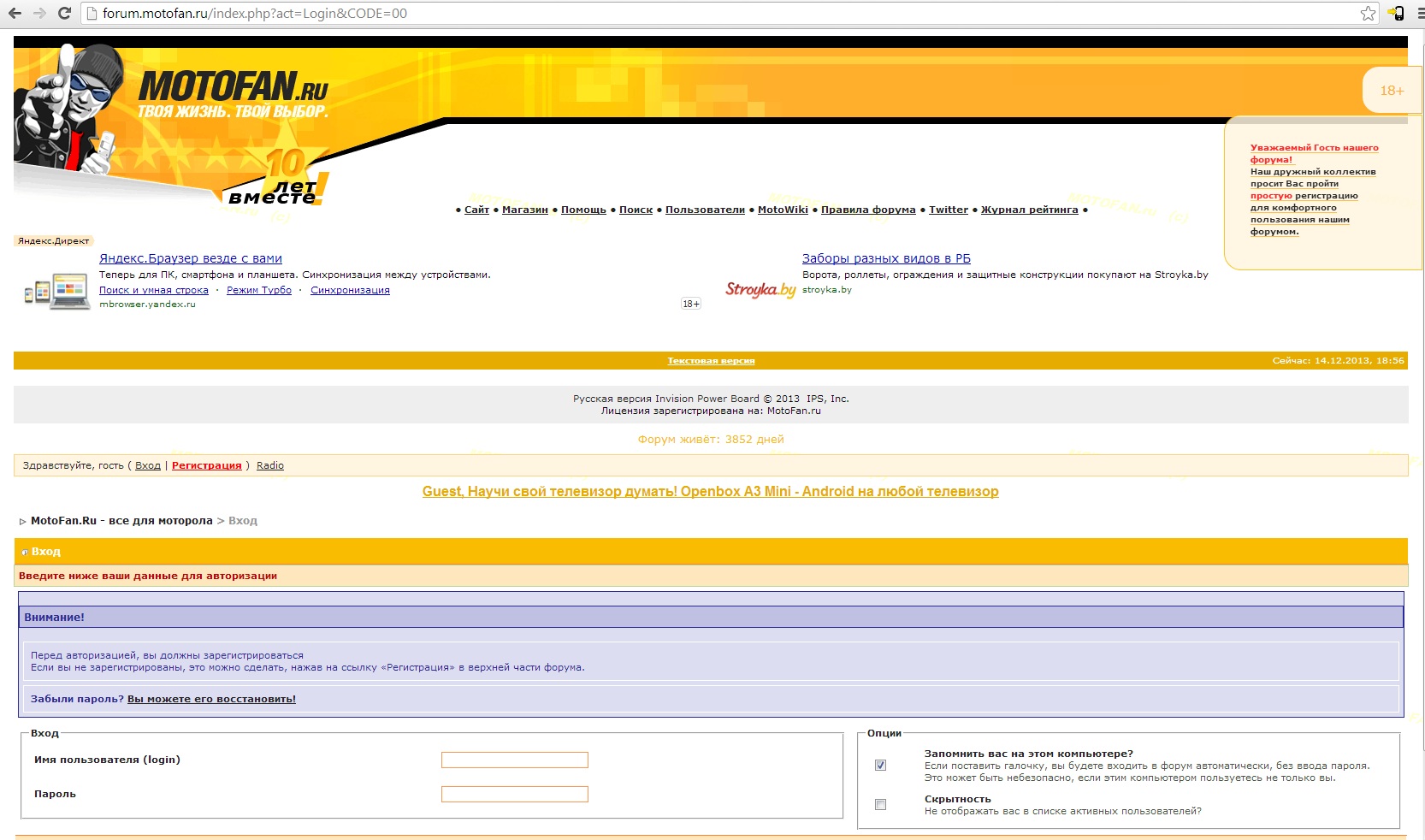Bookmark page with the star icon
This screenshot has height=840, width=1425.
pyautogui.click(x=1368, y=13)
